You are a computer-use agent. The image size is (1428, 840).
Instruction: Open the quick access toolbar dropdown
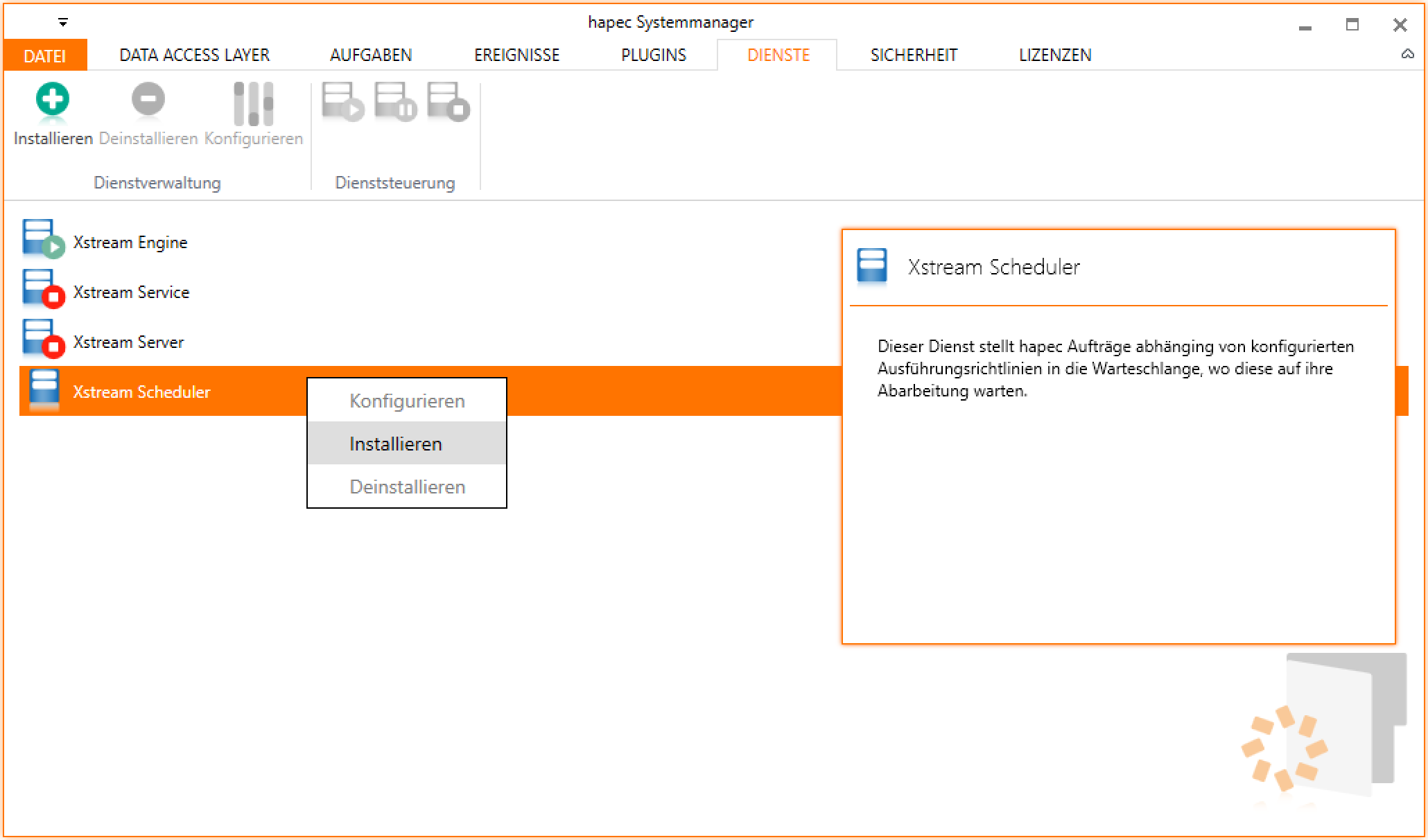[63, 23]
